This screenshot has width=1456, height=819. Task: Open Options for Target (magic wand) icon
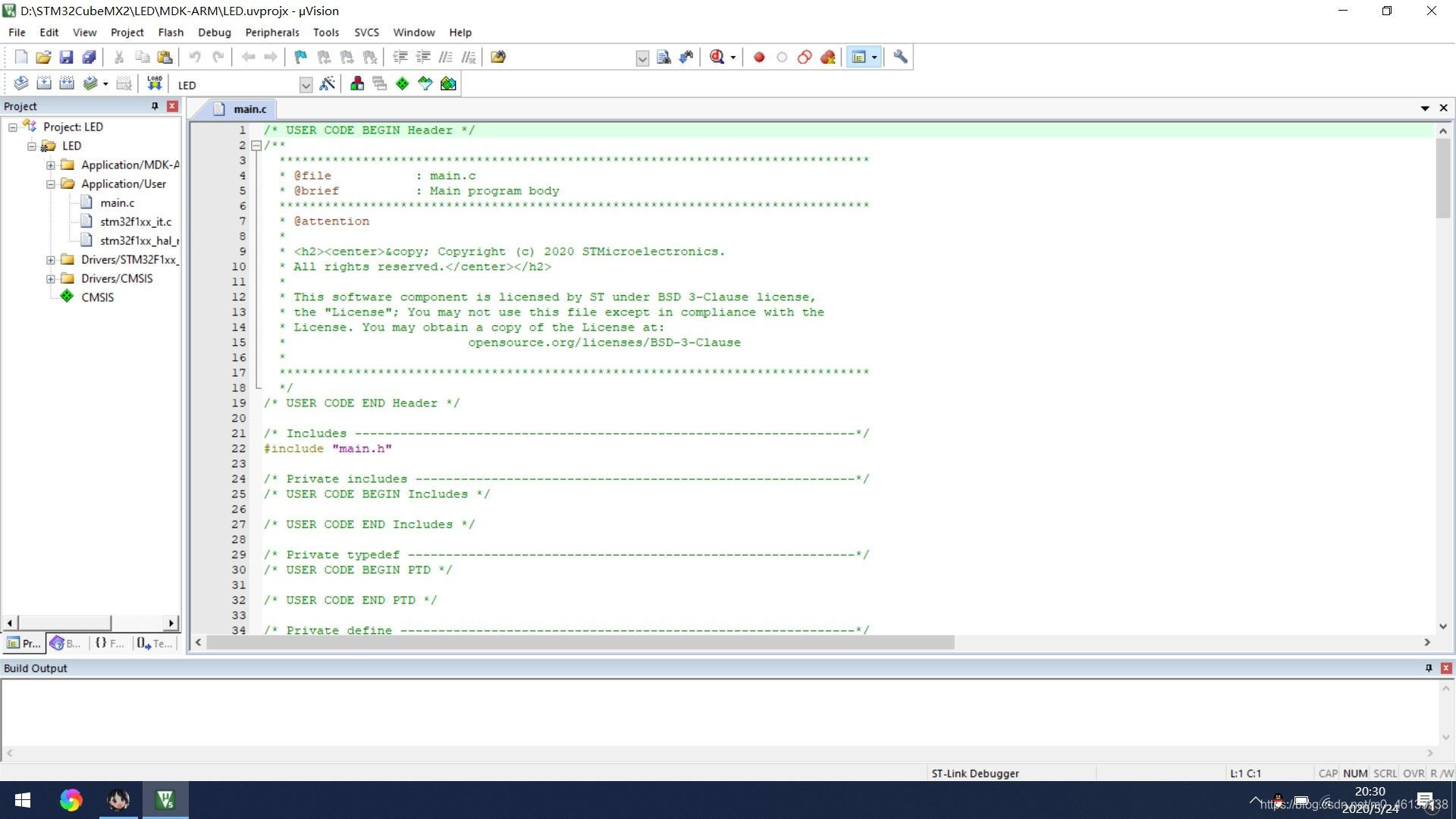pos(328,83)
